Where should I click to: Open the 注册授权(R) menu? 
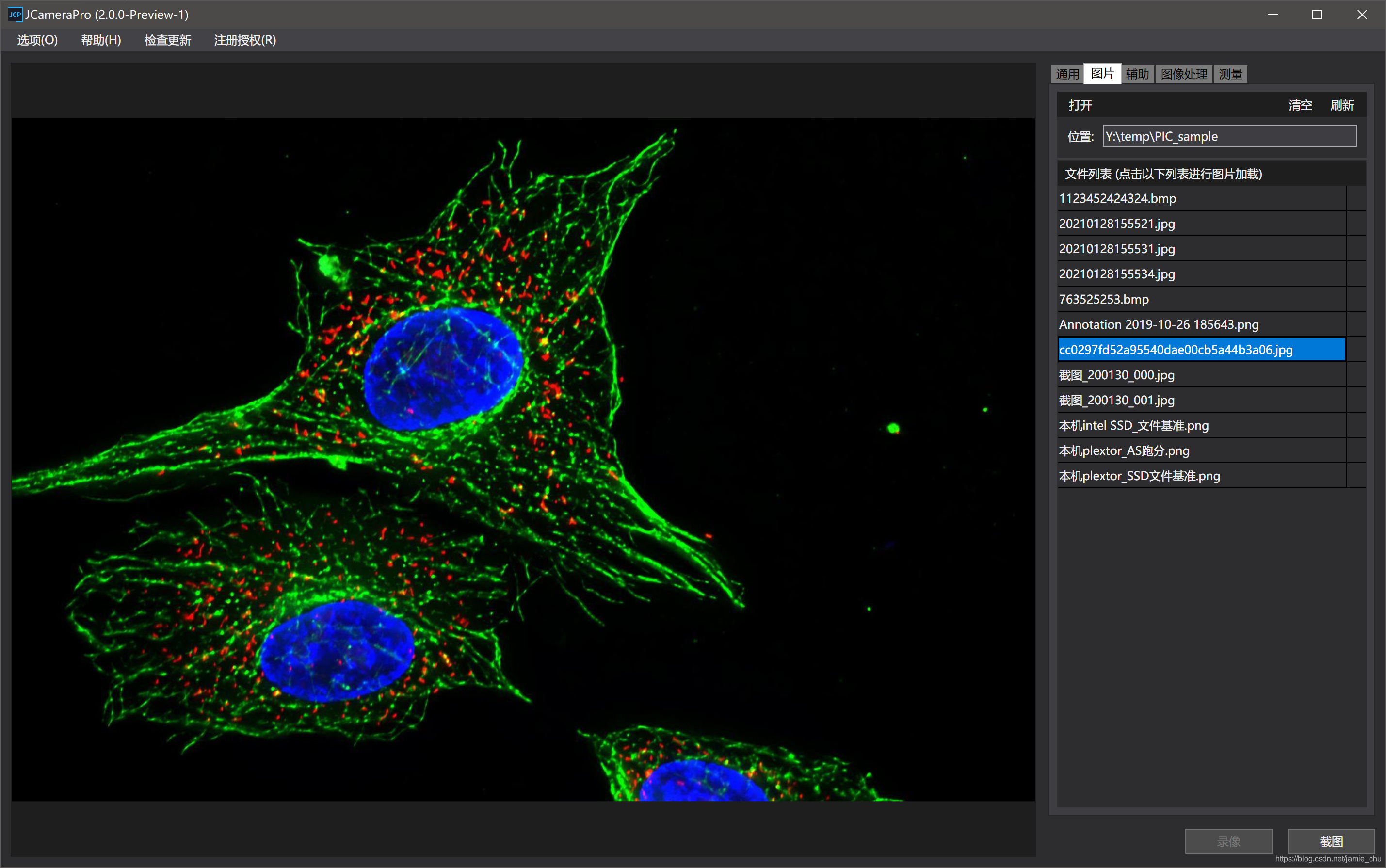(x=244, y=40)
